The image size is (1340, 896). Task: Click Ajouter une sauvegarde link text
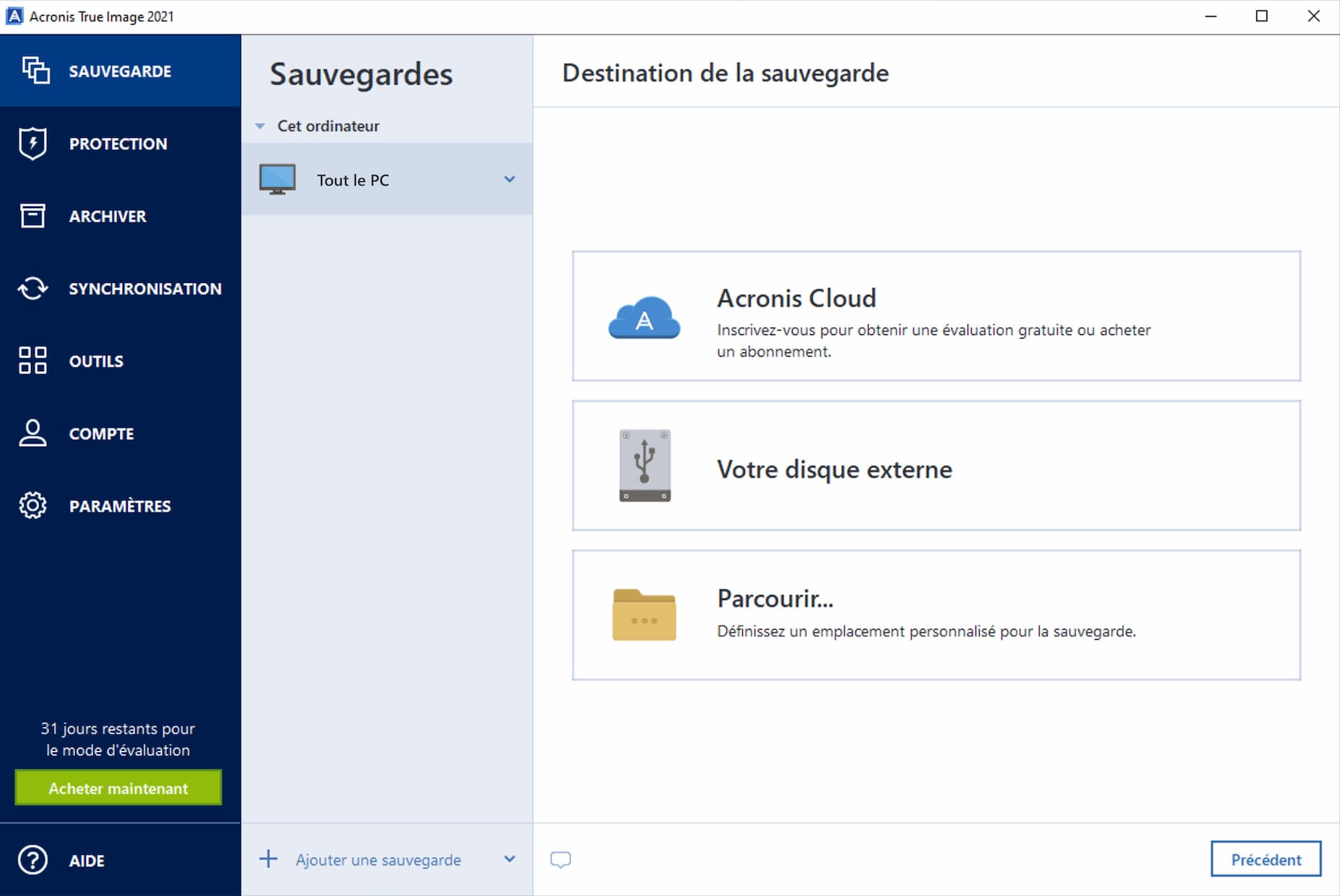click(x=378, y=860)
